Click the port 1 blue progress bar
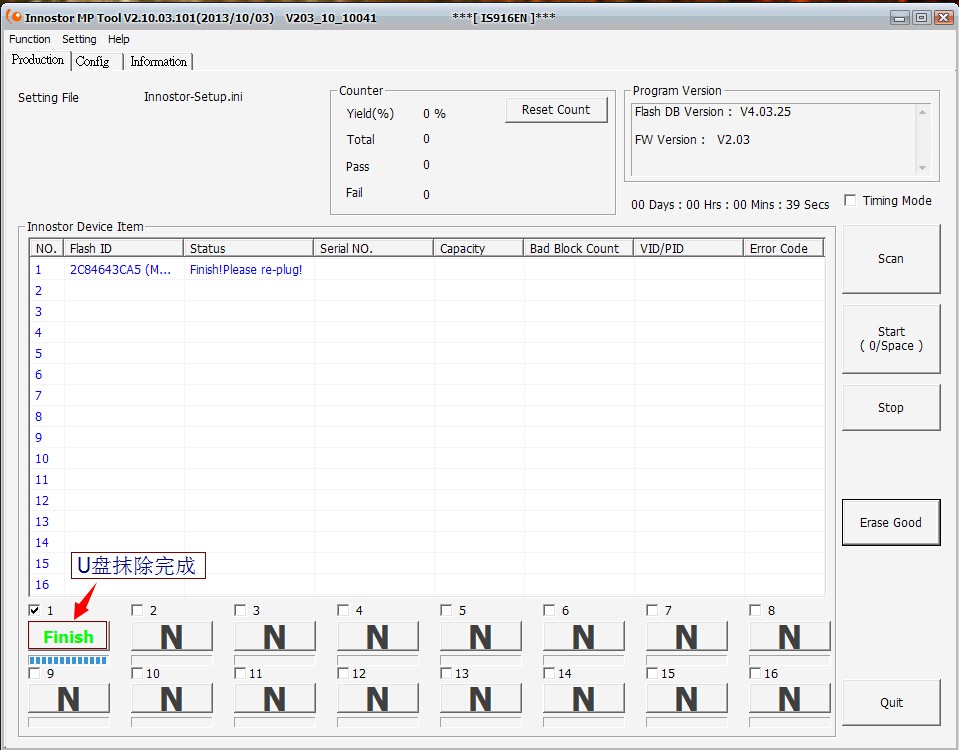The width and height of the screenshot is (959, 750). 68,660
